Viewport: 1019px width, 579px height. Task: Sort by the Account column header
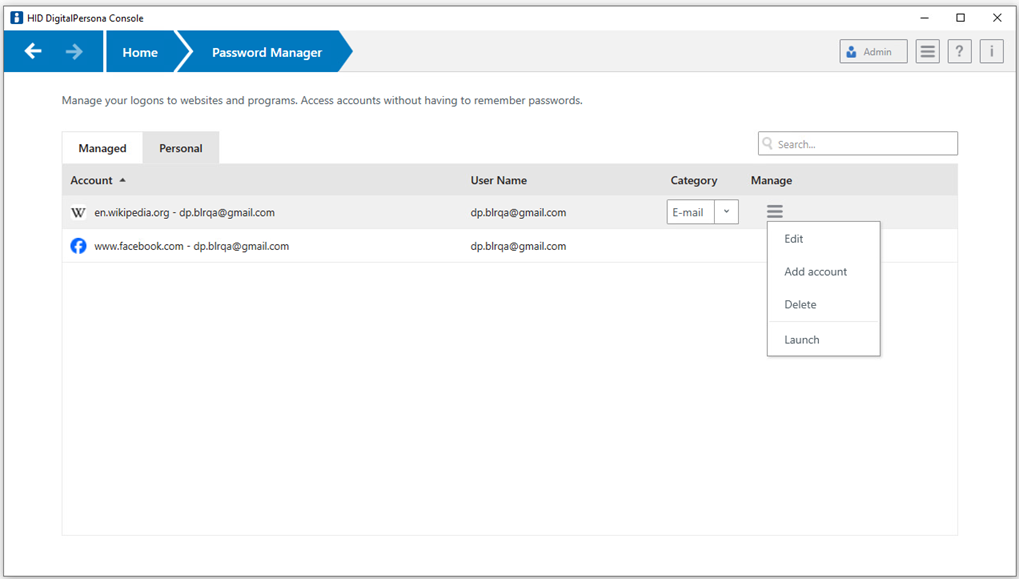(91, 181)
